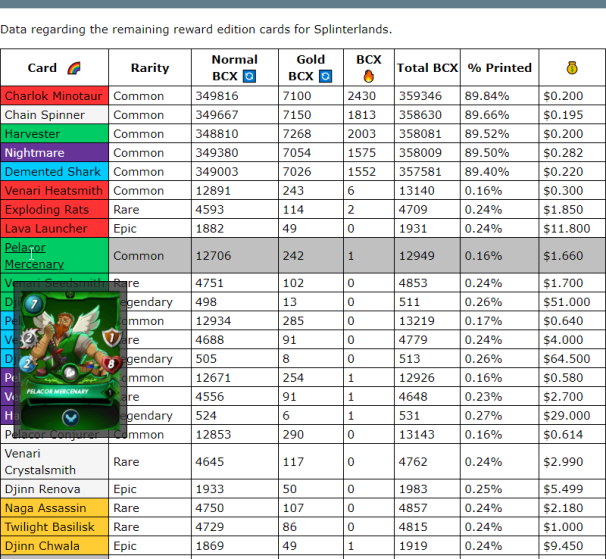Select the Nightmare card cell

[x=54, y=152]
